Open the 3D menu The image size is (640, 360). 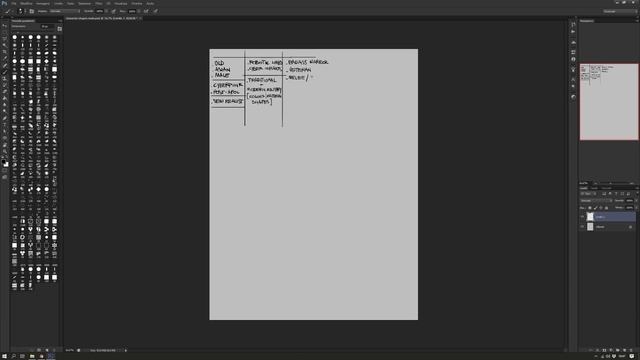pyautogui.click(x=108, y=3)
